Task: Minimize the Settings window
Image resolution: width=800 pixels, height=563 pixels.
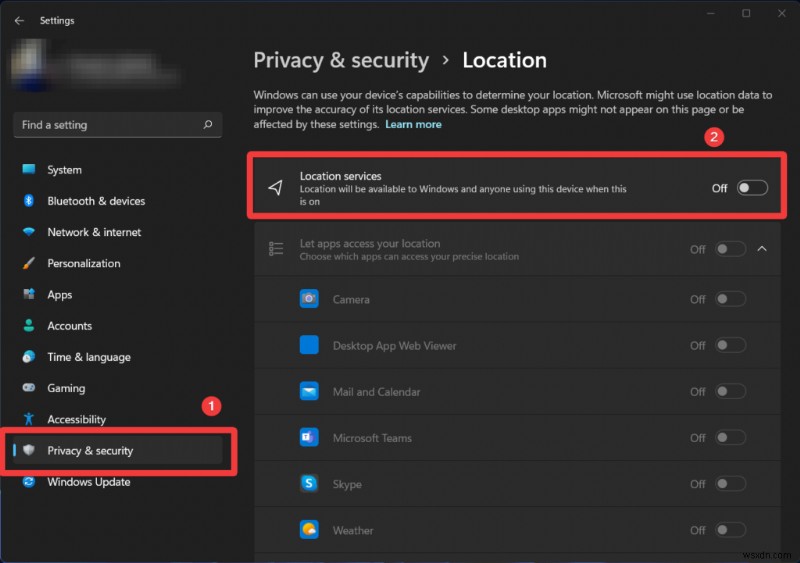Action: 711,13
